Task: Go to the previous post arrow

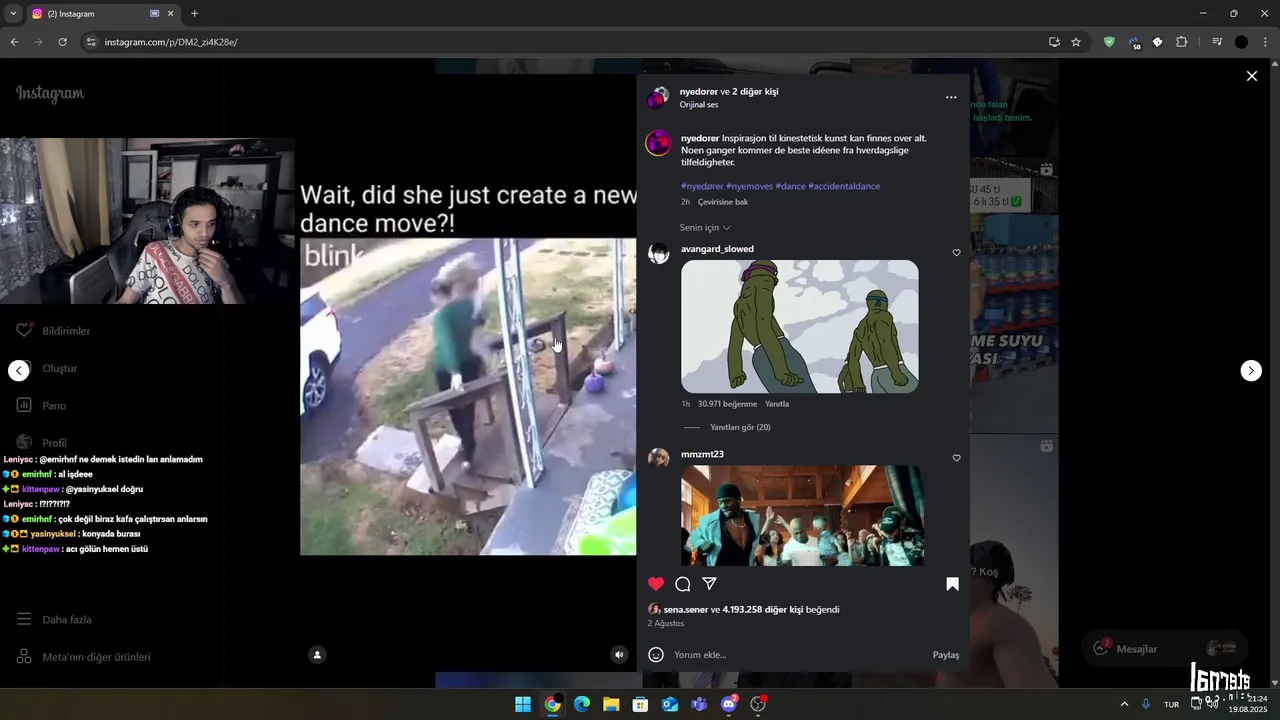Action: 19,370
